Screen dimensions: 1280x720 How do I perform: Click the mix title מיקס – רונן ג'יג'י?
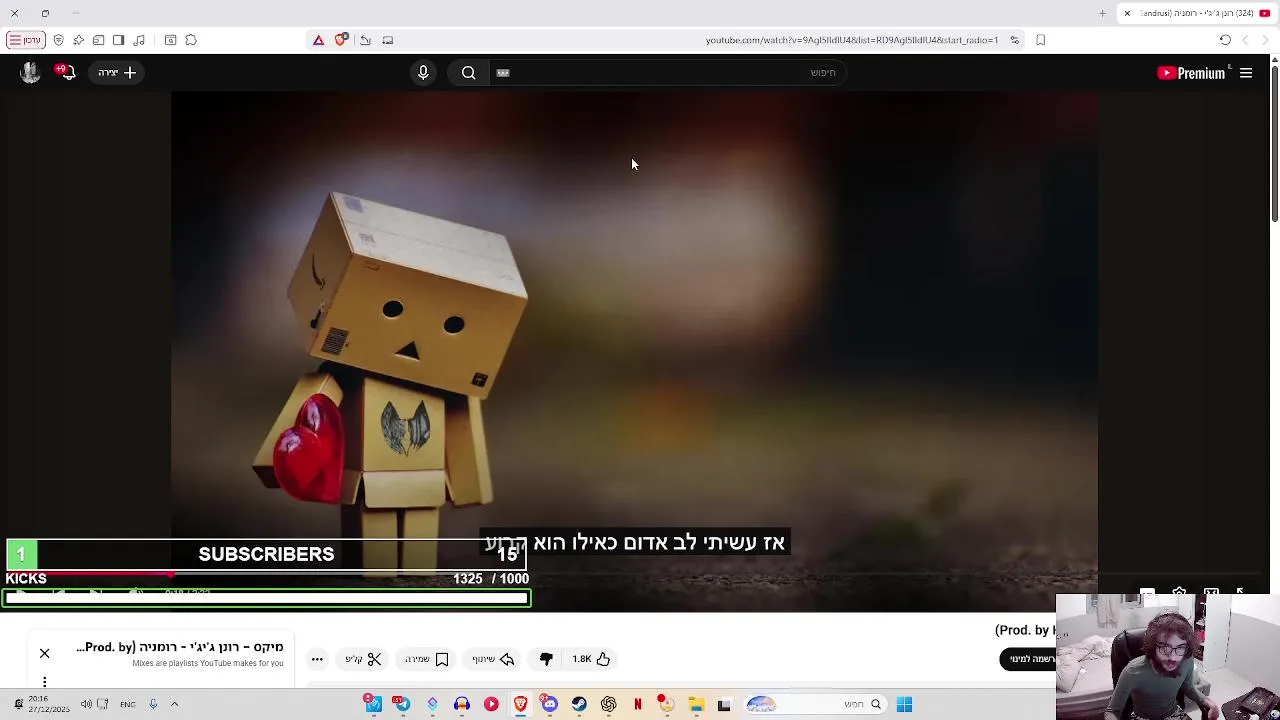[180, 647]
